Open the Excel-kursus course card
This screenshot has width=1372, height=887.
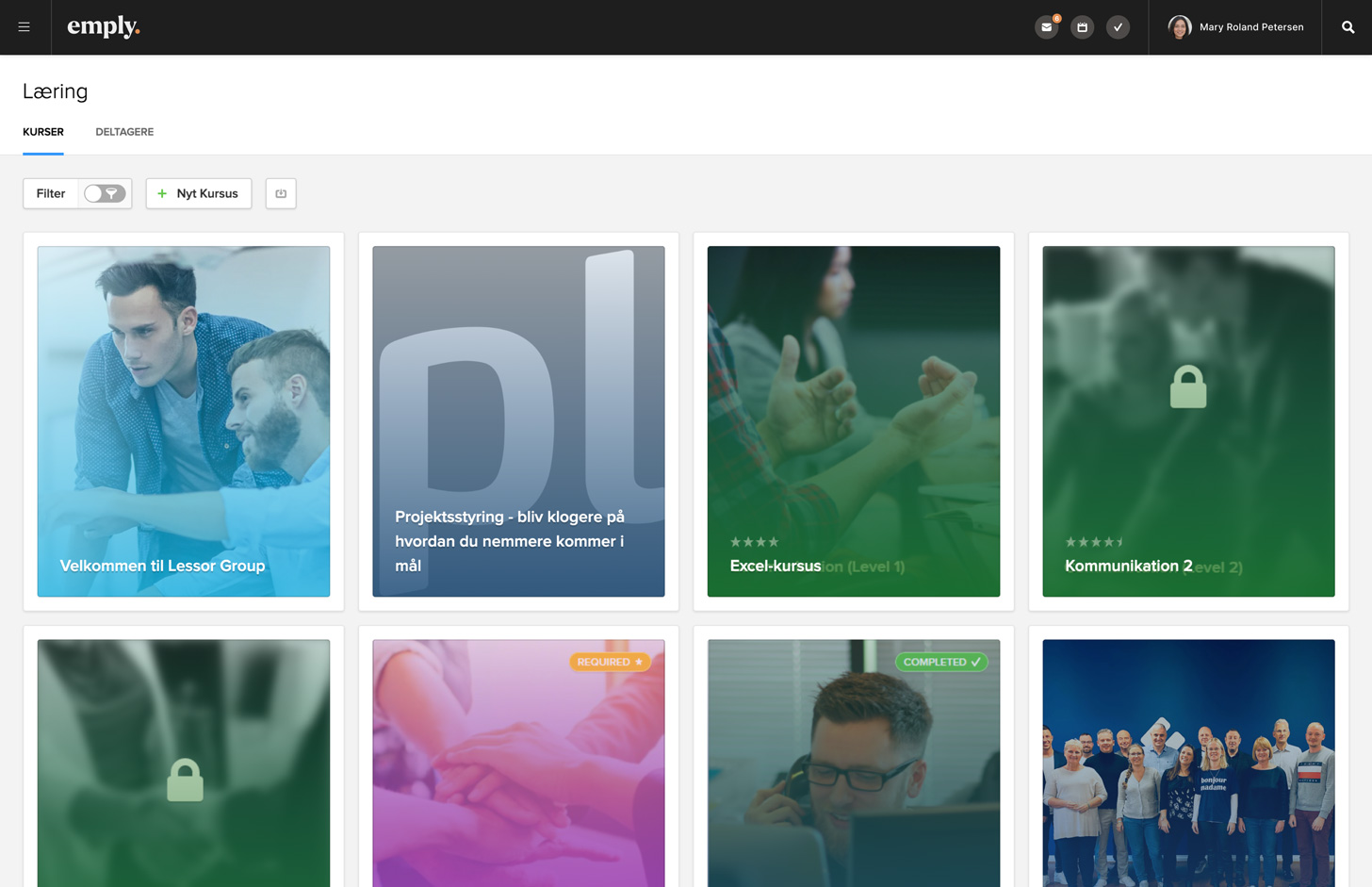click(854, 421)
